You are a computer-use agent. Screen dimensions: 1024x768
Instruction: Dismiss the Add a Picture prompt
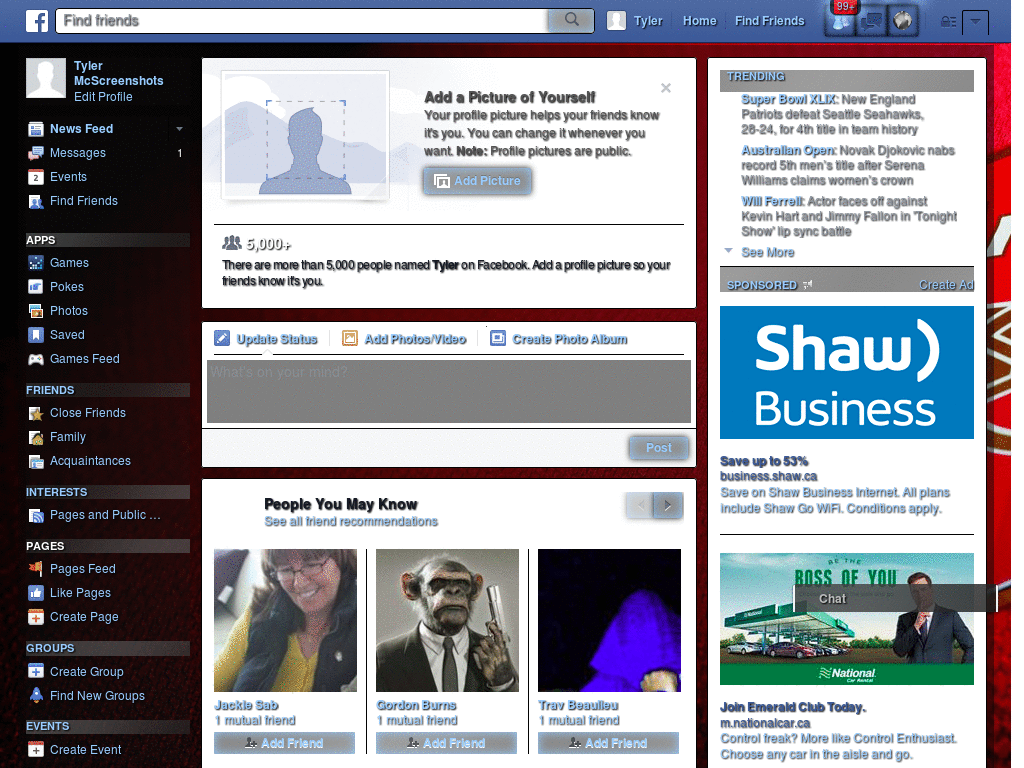point(665,88)
